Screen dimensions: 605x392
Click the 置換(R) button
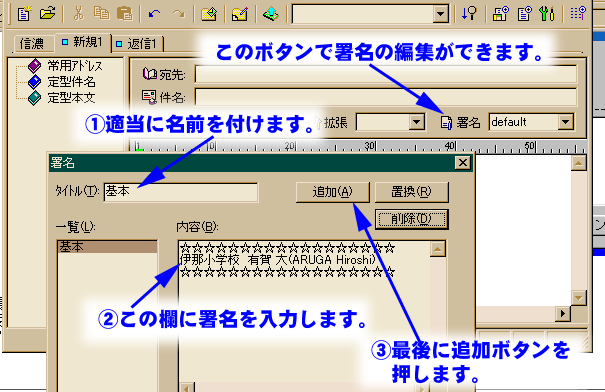411,192
